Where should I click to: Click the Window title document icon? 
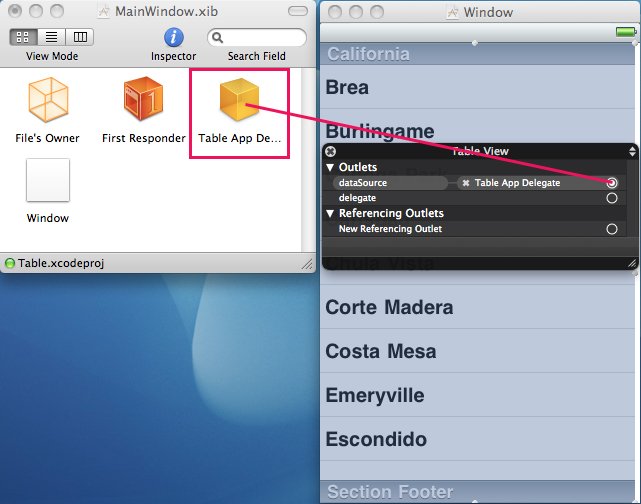(452, 12)
